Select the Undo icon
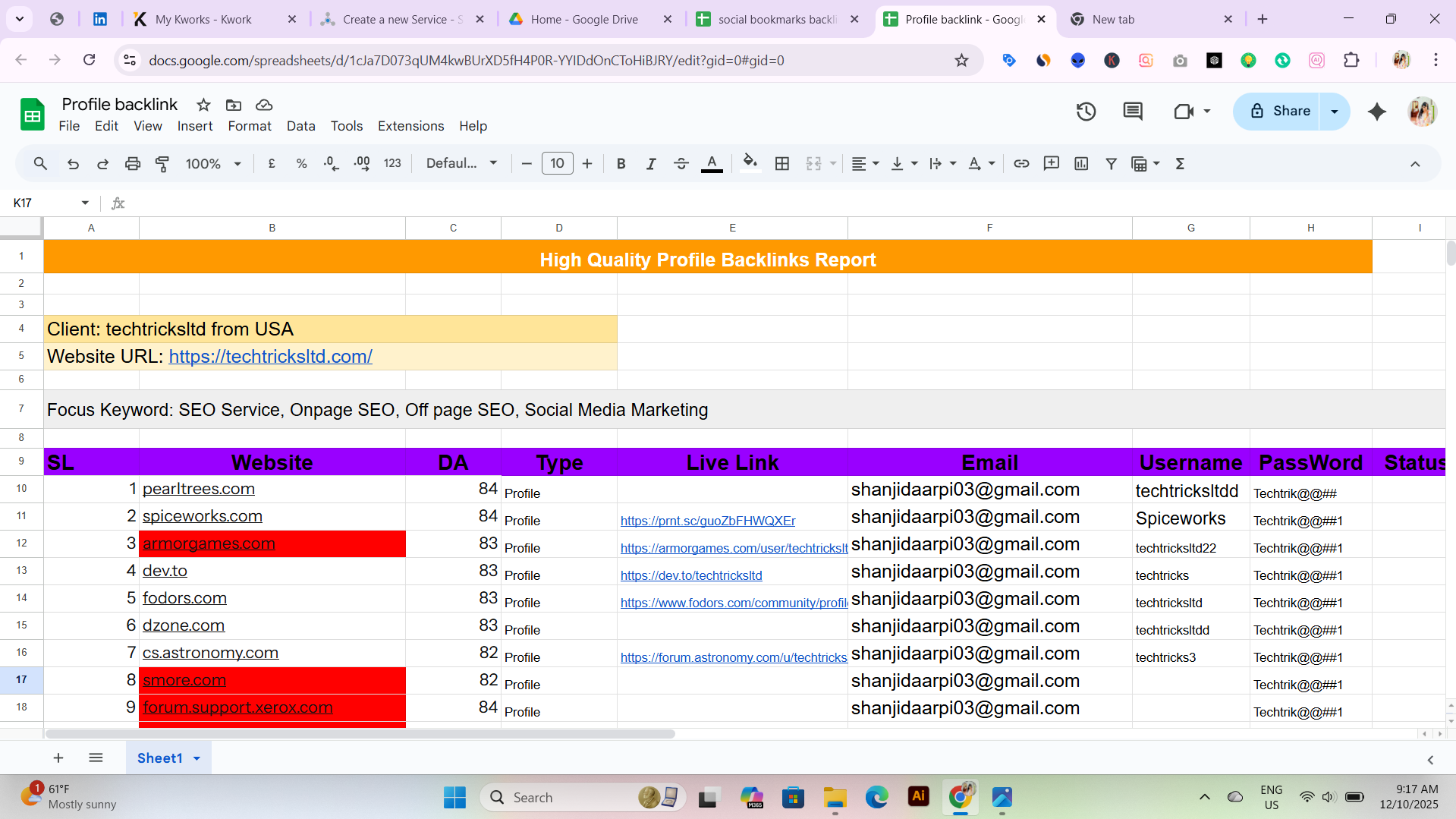1456x819 pixels. (73, 163)
